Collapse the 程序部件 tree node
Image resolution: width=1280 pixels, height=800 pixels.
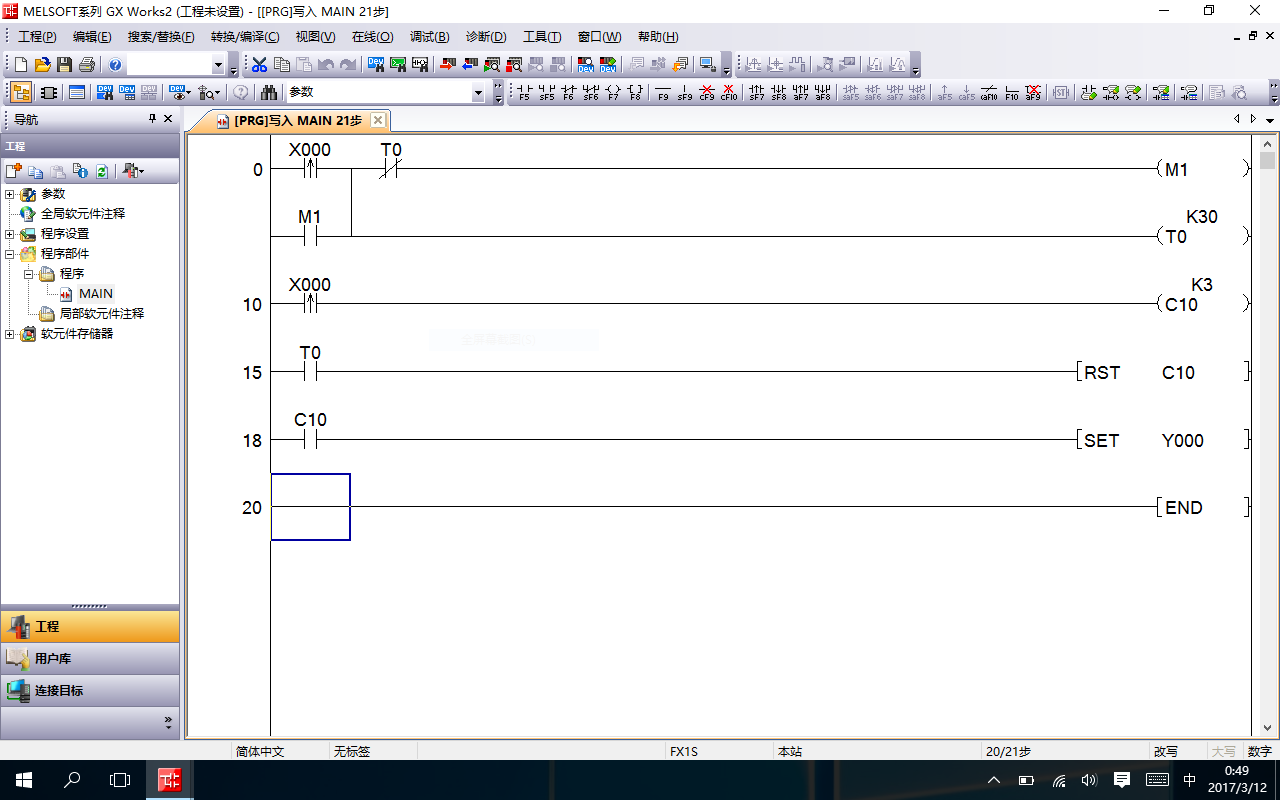click(x=10, y=254)
